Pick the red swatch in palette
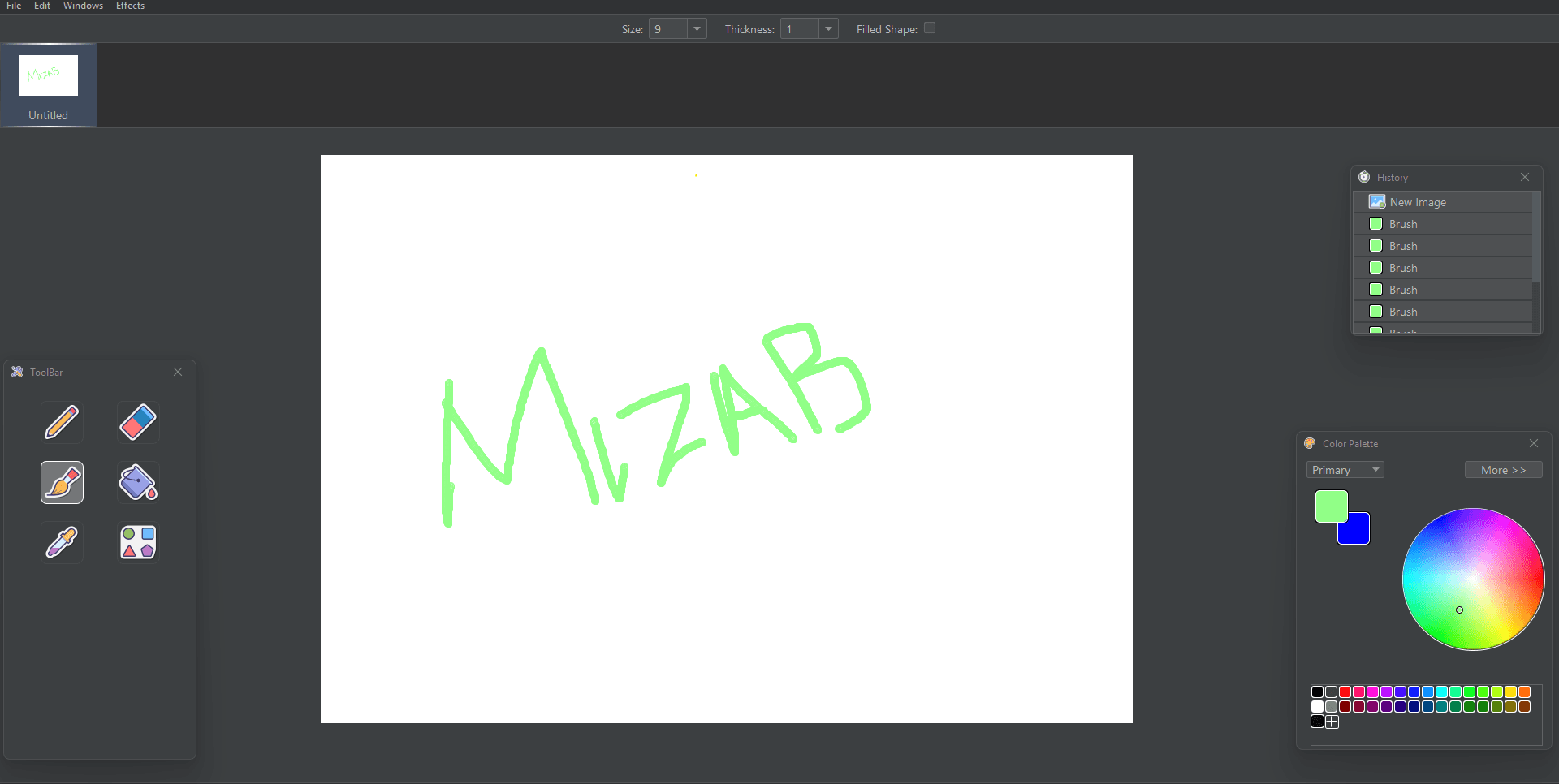 (1345, 691)
